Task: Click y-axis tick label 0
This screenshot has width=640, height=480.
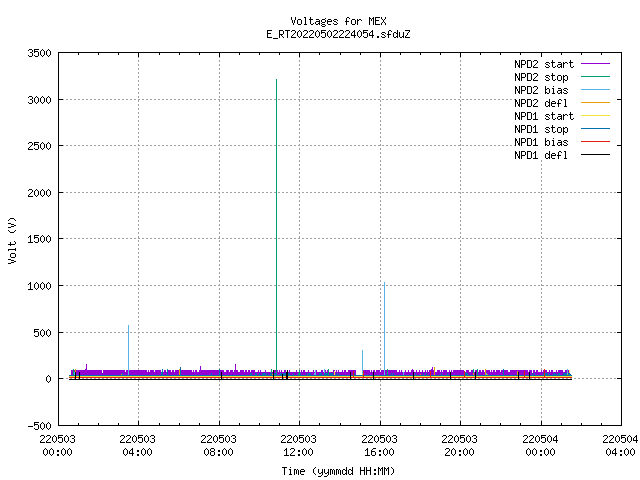Action: (x=49, y=380)
